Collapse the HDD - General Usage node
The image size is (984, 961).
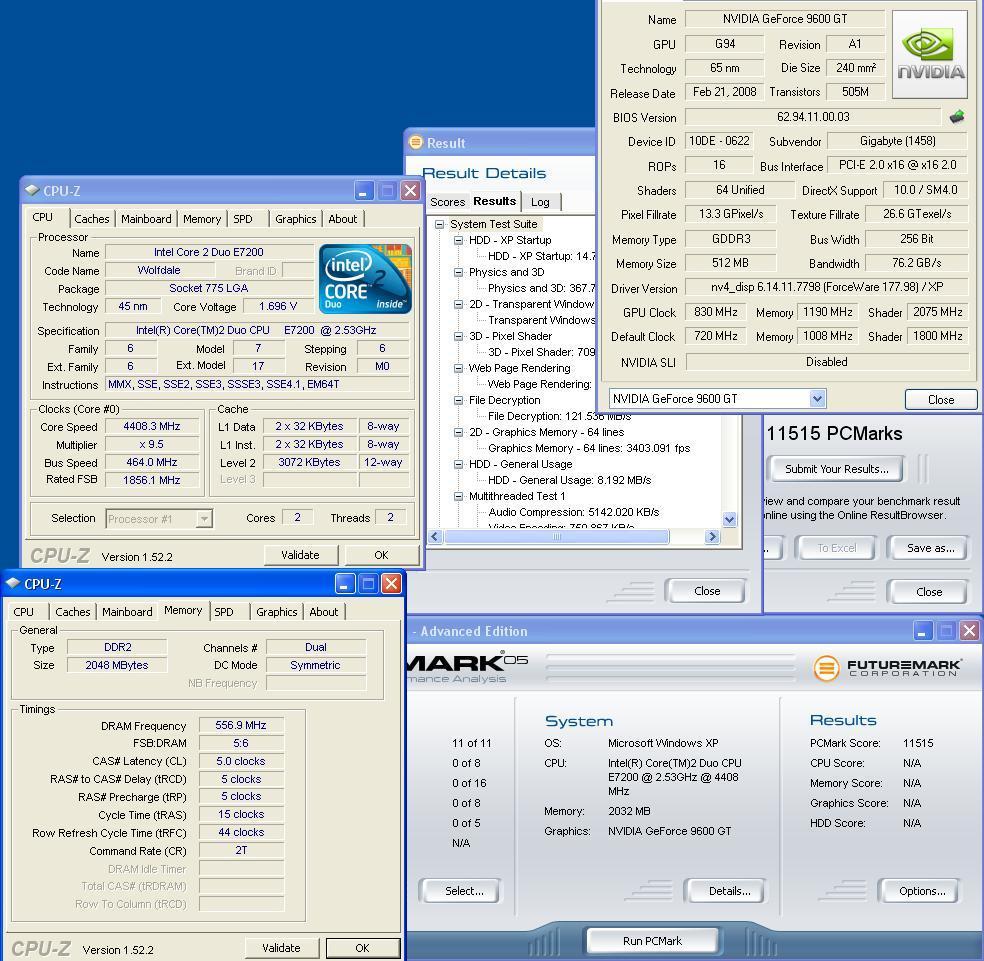tap(459, 464)
